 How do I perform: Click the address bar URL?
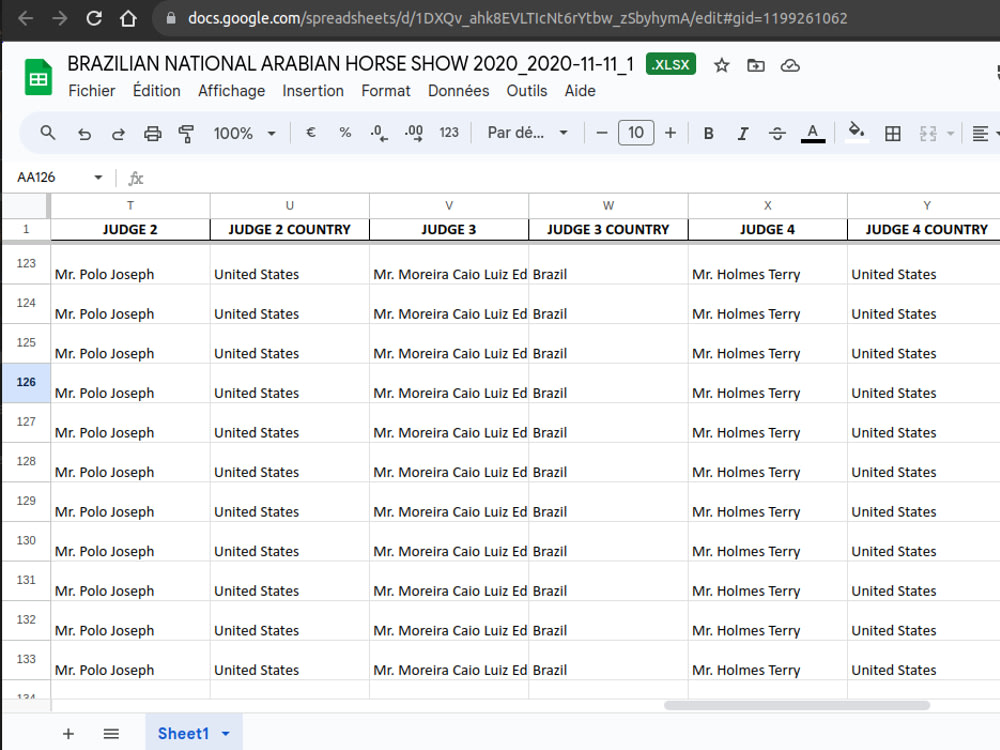(x=517, y=18)
